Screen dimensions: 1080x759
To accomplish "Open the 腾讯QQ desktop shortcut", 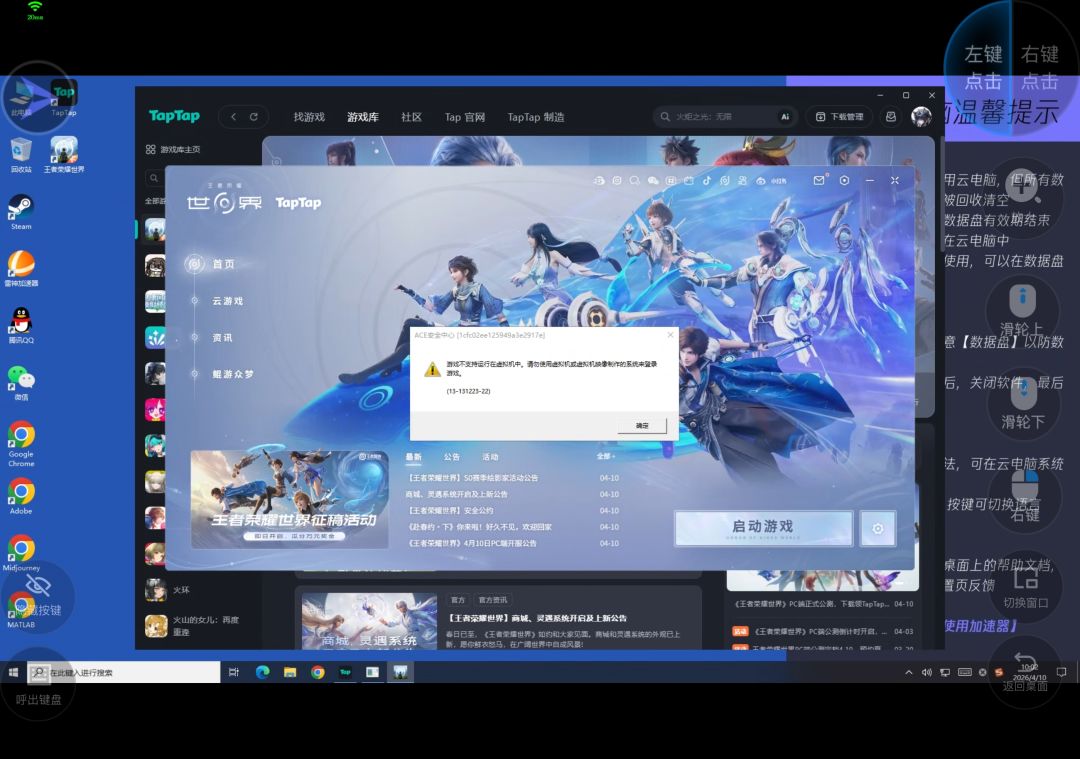I will [21, 325].
